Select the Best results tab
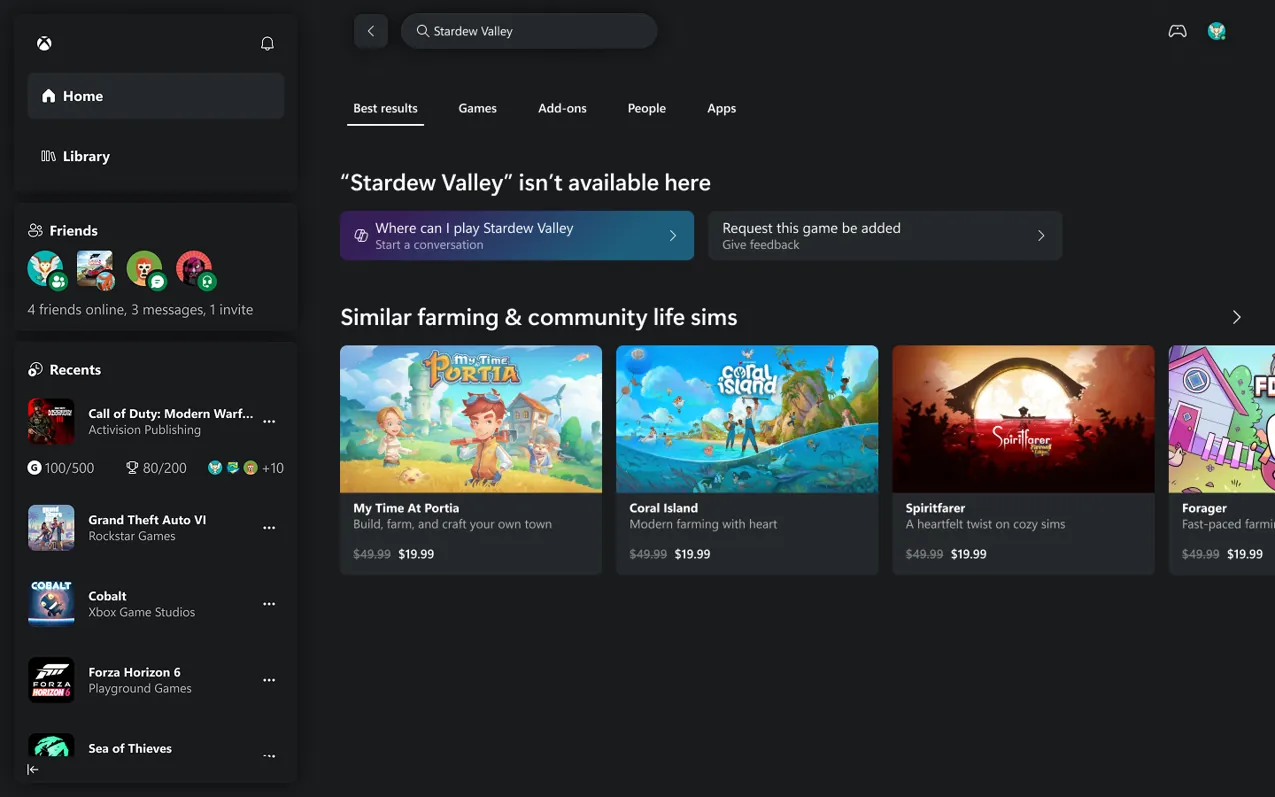The height and width of the screenshot is (797, 1275). (385, 108)
